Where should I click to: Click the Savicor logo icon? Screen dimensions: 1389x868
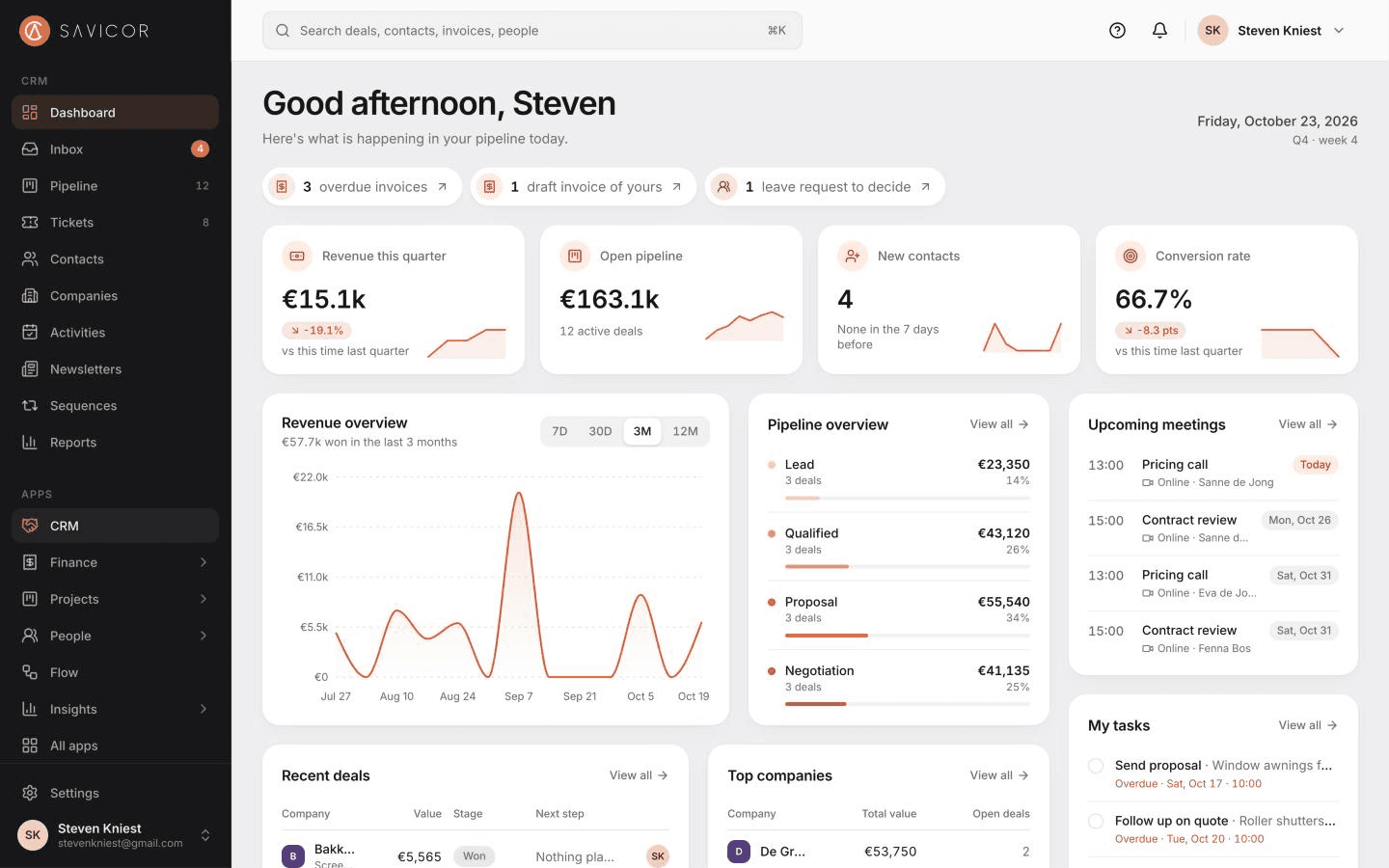(35, 31)
